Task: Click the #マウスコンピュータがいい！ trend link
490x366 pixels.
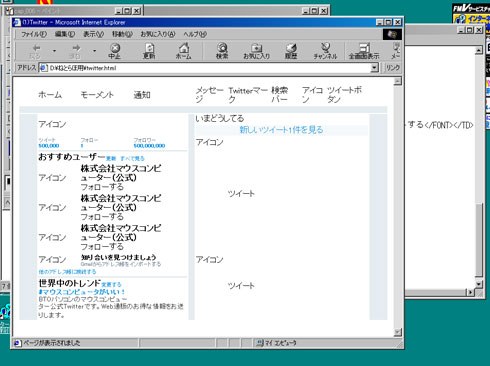Action: coord(82,292)
